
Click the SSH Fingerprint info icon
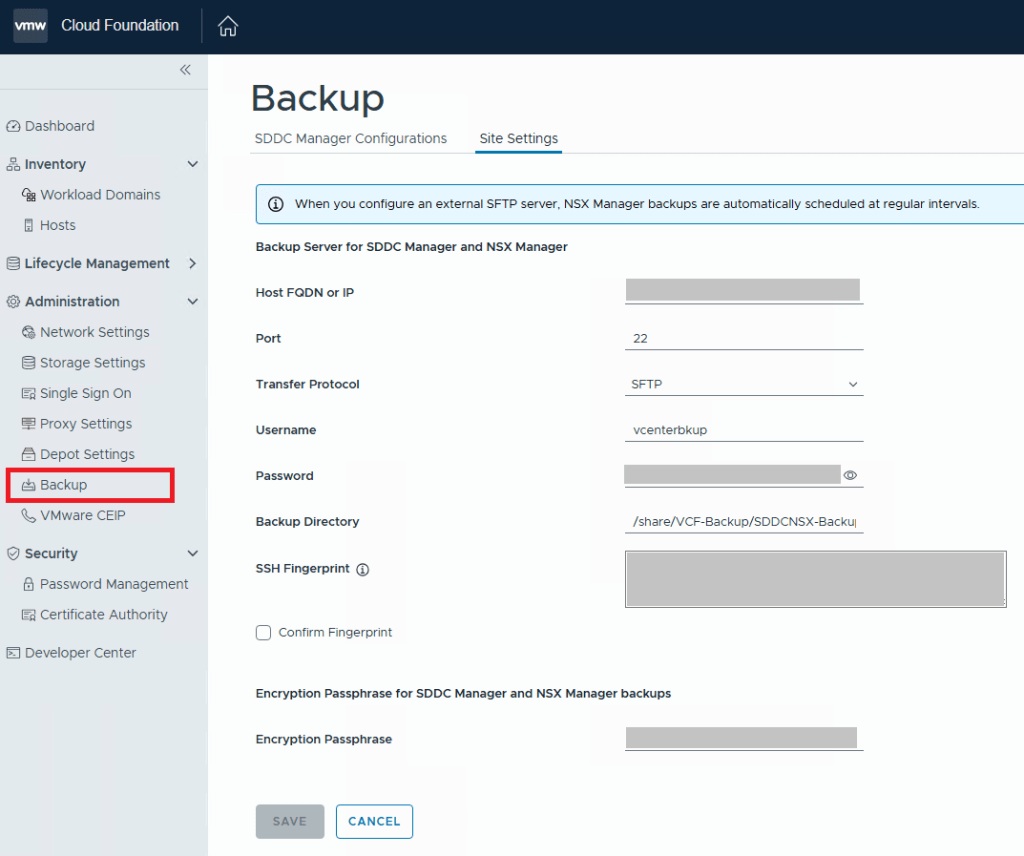coord(363,569)
